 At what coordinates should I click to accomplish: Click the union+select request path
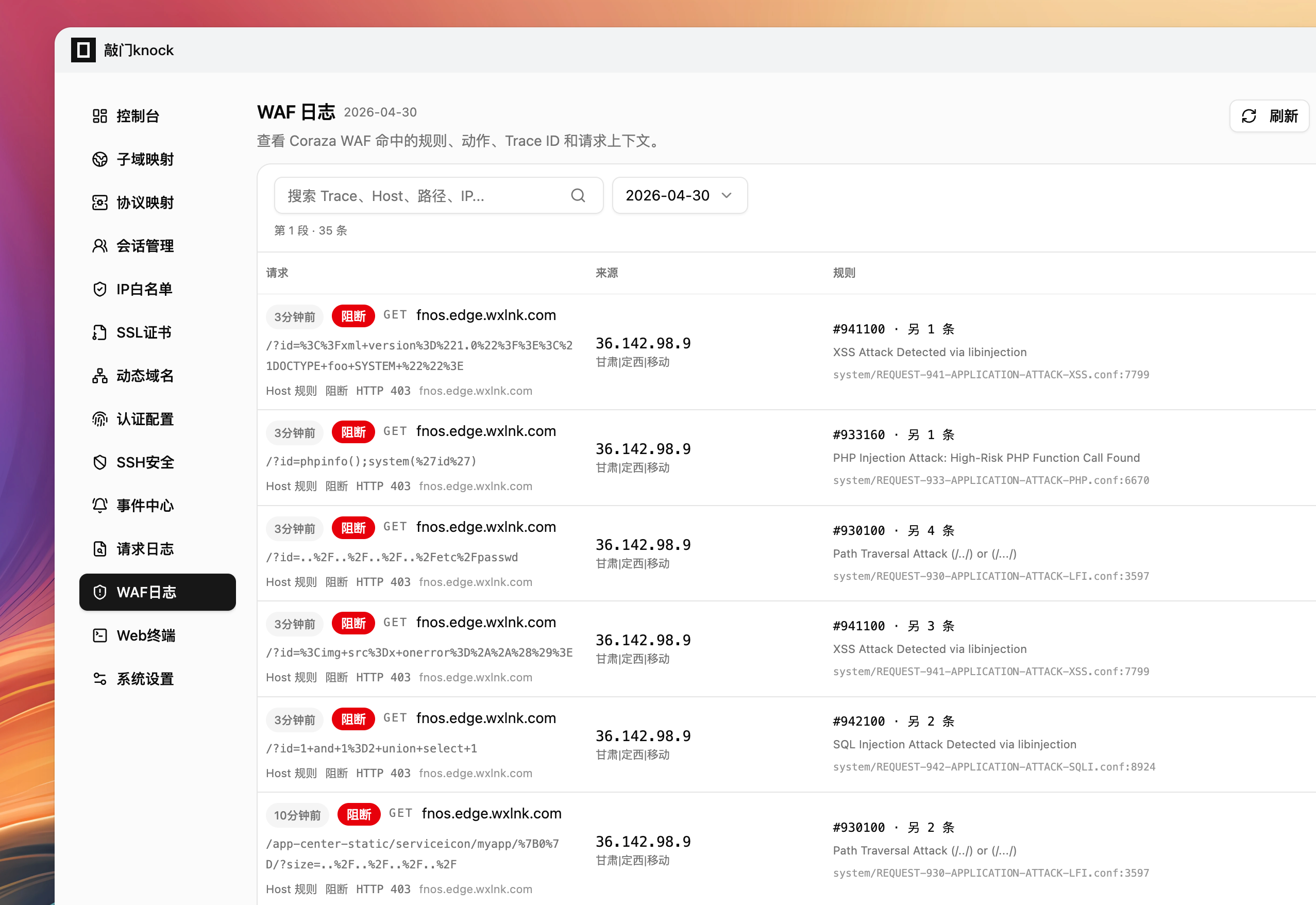click(x=372, y=748)
